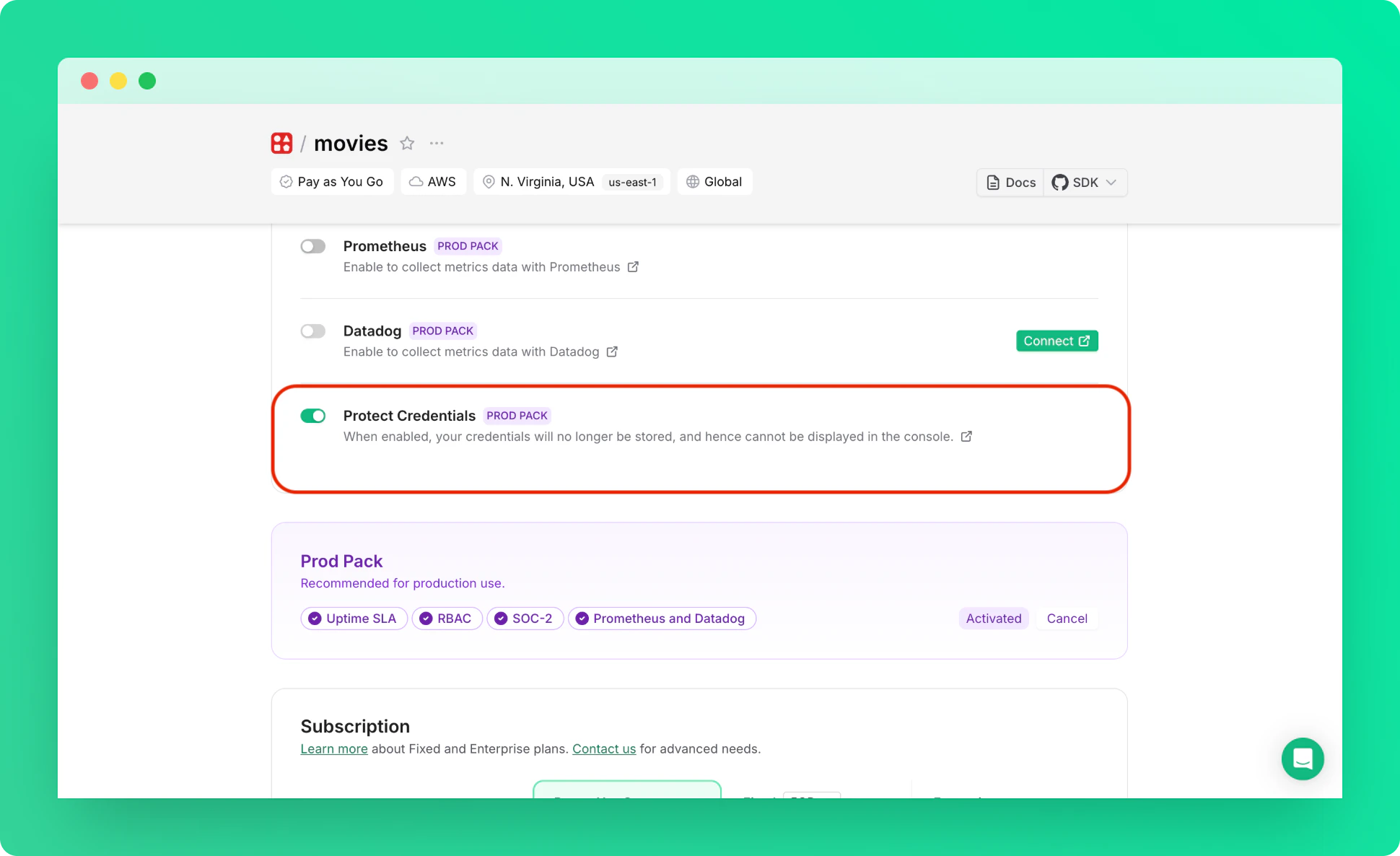
Task: Open Protect Credentials external link icon
Action: (966, 437)
